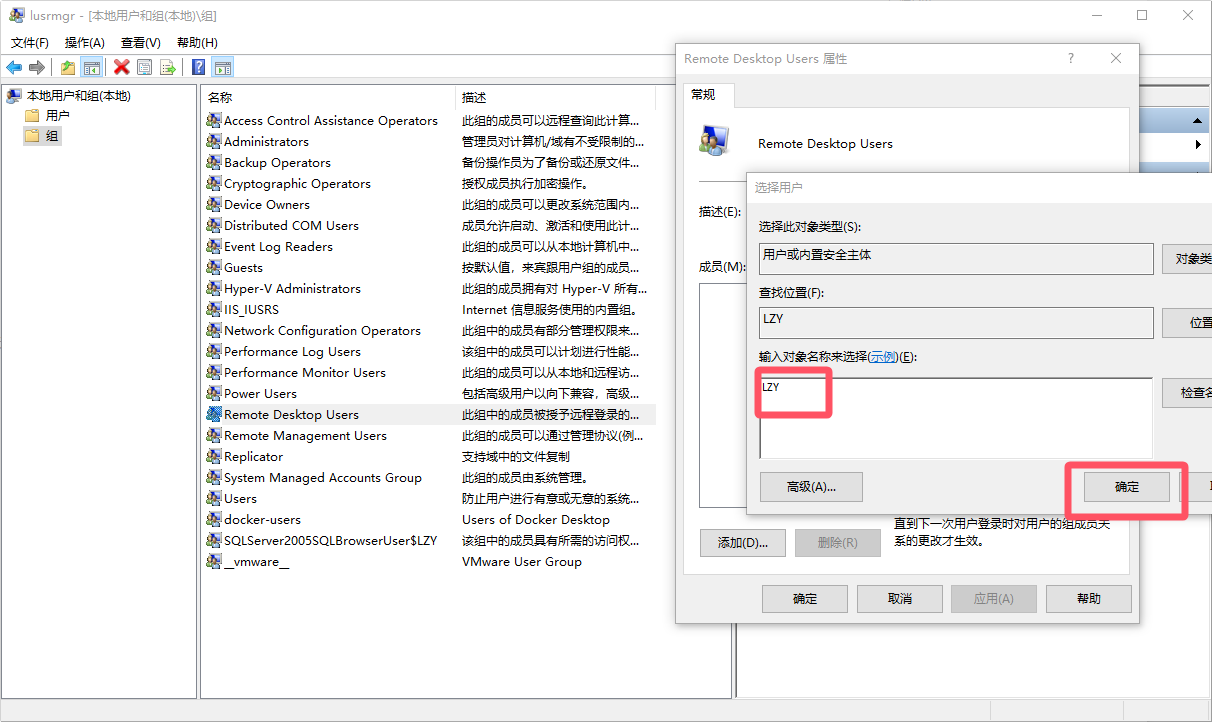Image resolution: width=1212 pixels, height=722 pixels.
Task: Click the 添加(D)... button
Action: (x=742, y=543)
